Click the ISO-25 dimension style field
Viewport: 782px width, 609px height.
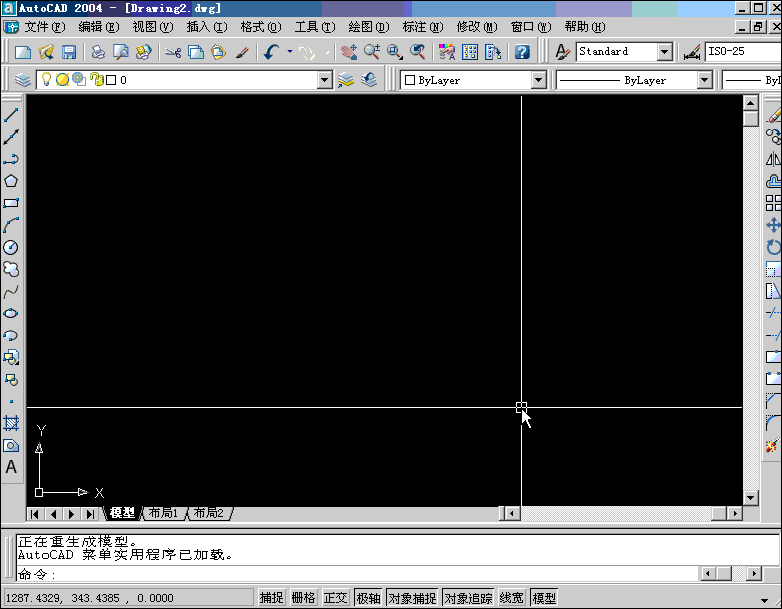[x=743, y=51]
